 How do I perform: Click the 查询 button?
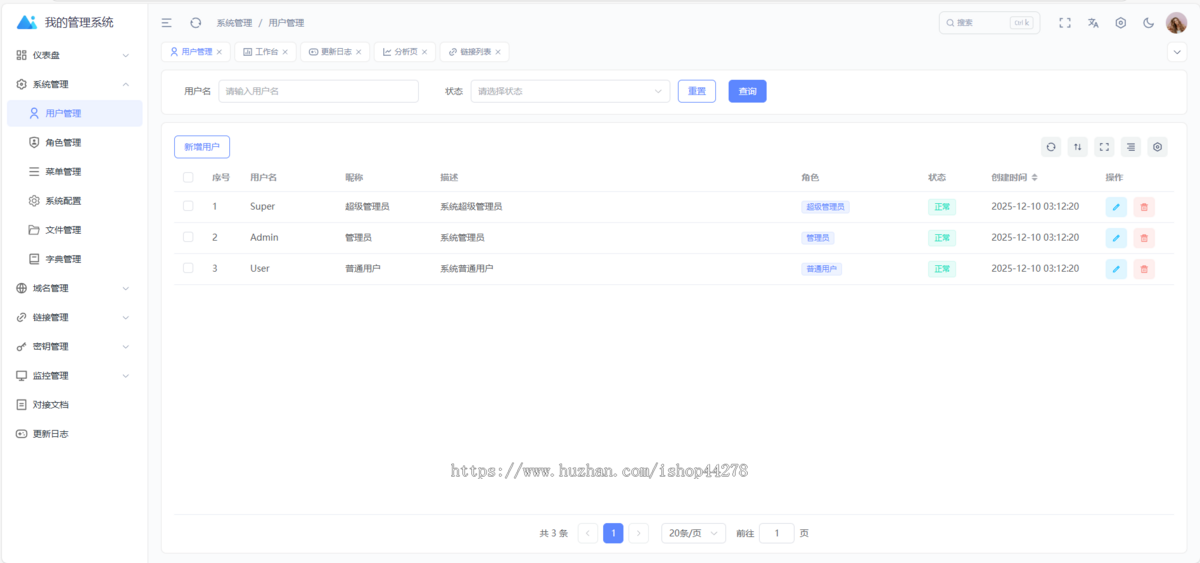[x=747, y=91]
